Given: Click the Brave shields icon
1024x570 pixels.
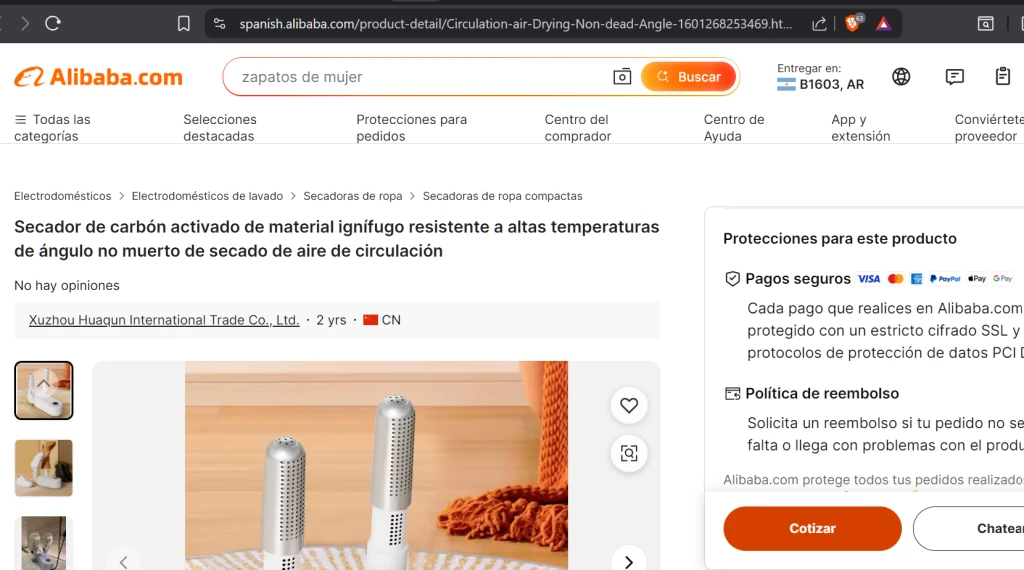Looking at the screenshot, I should (852, 24).
